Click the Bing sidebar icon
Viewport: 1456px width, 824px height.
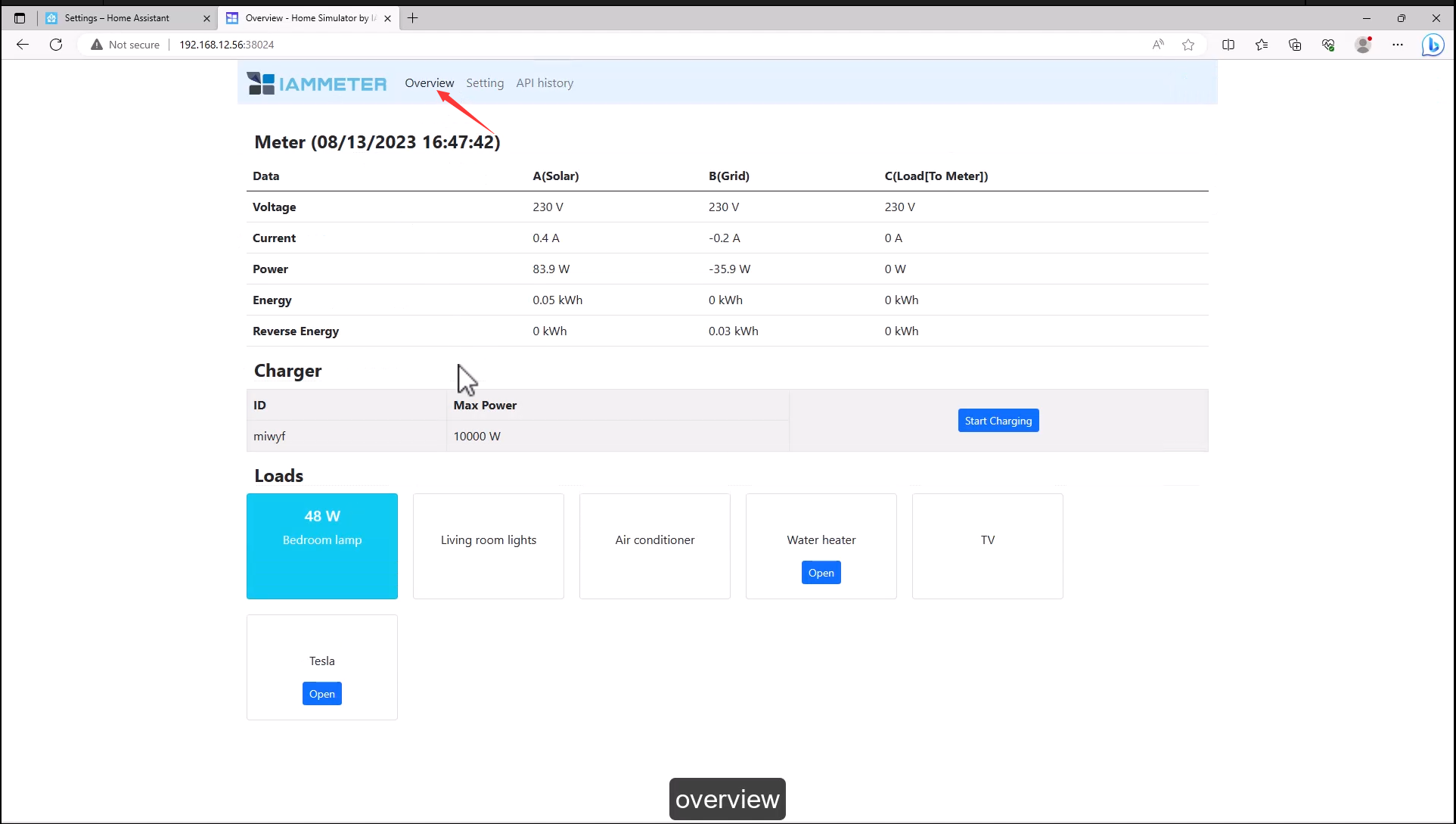pyautogui.click(x=1433, y=45)
